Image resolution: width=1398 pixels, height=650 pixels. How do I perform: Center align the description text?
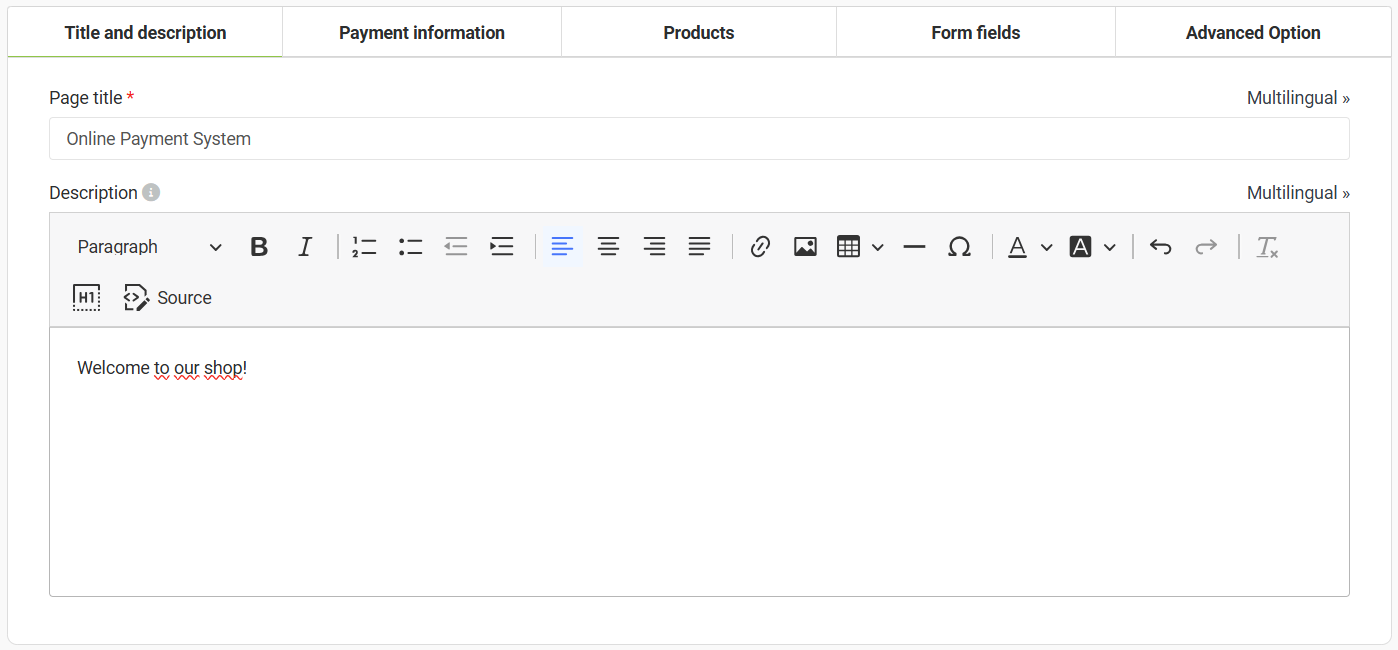pyautogui.click(x=608, y=247)
